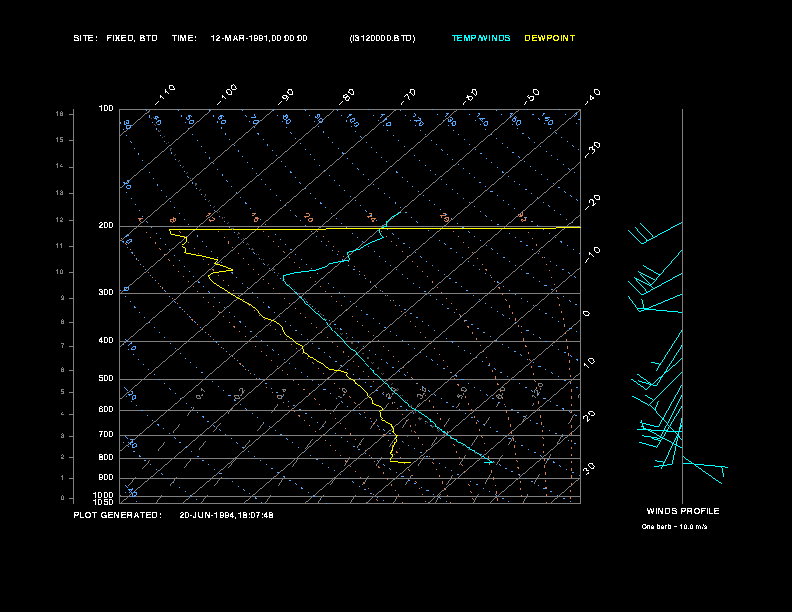Click the sounding date 12-MAR-1991,00:00:00

(x=259, y=38)
